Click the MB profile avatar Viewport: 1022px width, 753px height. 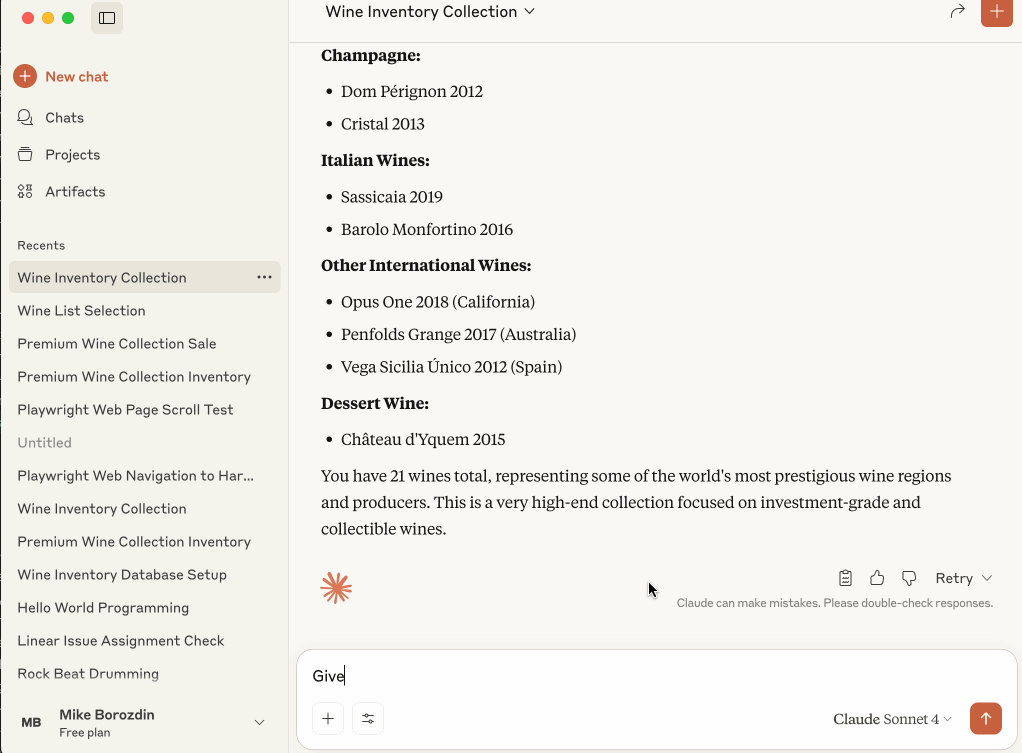pos(31,722)
